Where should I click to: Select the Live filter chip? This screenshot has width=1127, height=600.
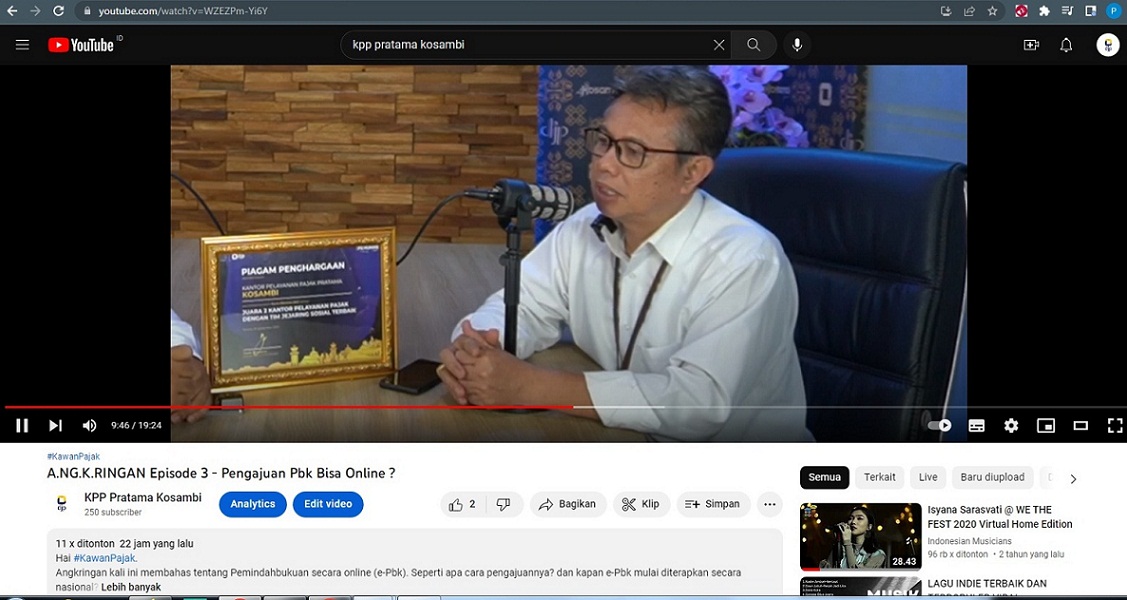coord(928,477)
